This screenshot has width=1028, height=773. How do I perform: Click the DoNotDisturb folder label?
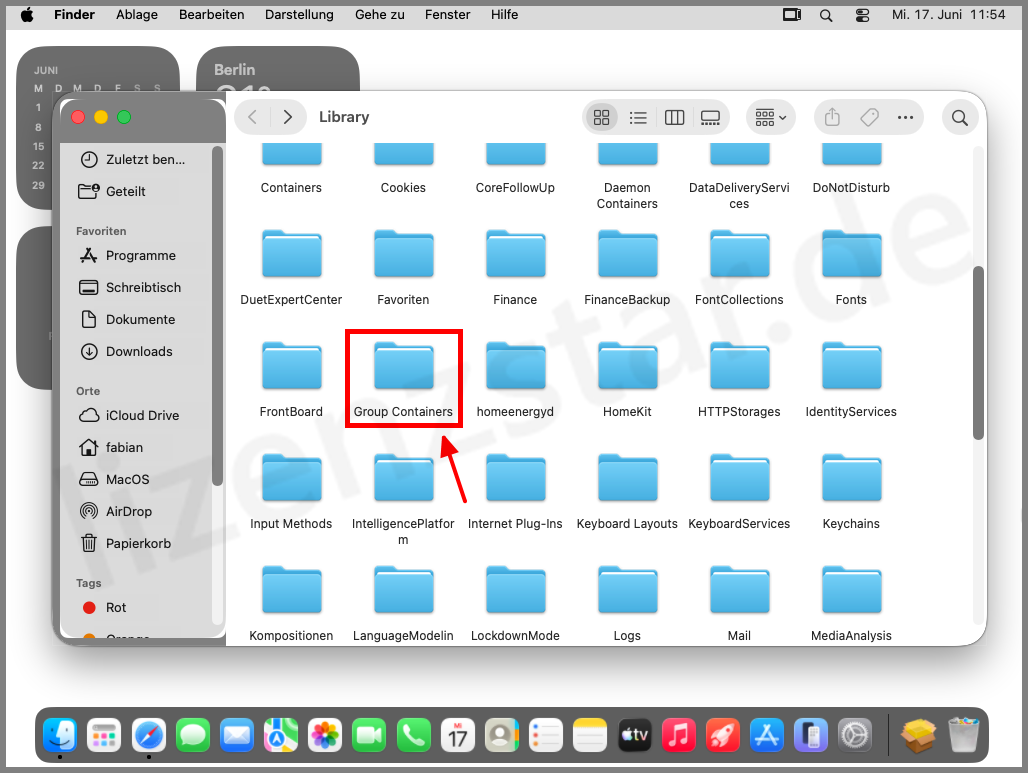pyautogui.click(x=851, y=188)
